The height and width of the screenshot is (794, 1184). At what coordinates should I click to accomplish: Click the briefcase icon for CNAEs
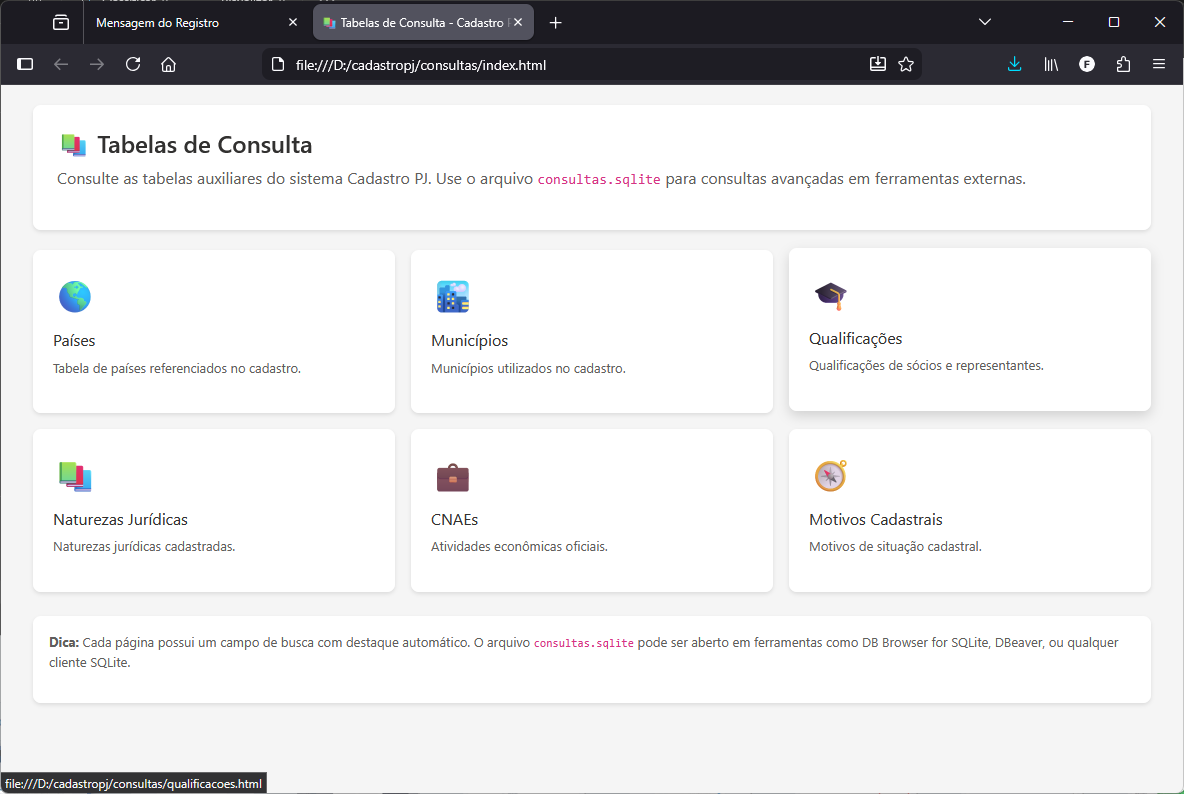(x=452, y=478)
